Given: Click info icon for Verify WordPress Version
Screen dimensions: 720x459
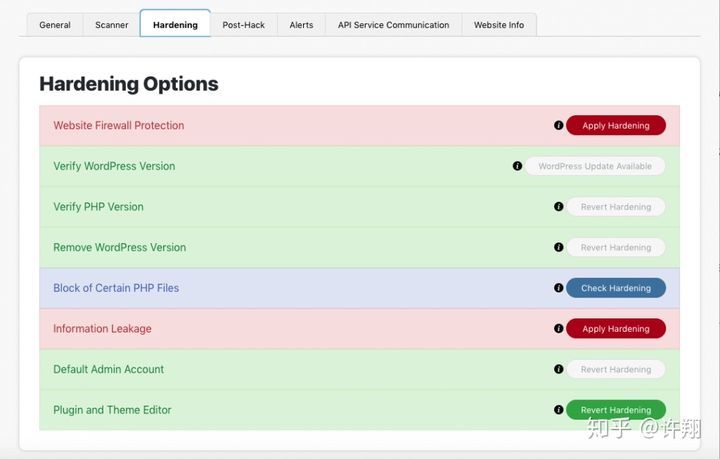Looking at the screenshot, I should pyautogui.click(x=517, y=166).
